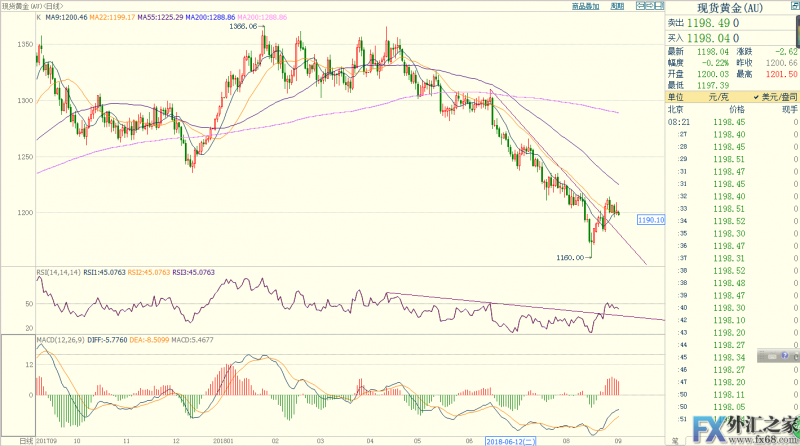Open RSI(14,14,14) indicator settings label
The height and width of the screenshot is (446, 800).
[x=57, y=270]
